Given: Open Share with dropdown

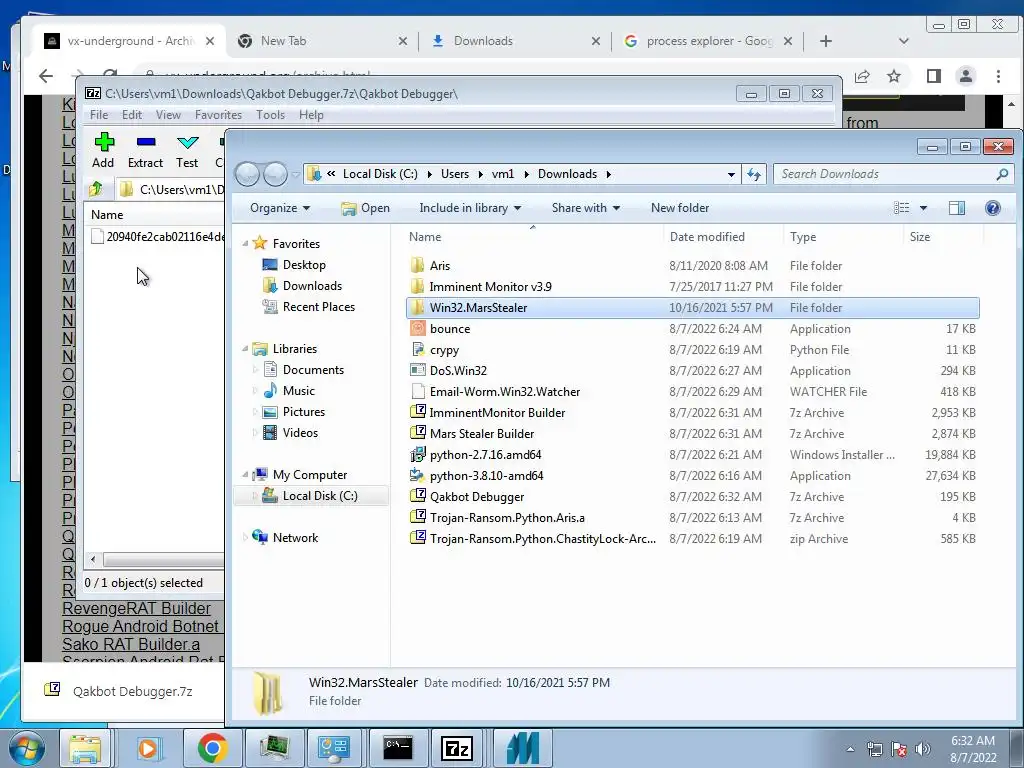Looking at the screenshot, I should (585, 208).
